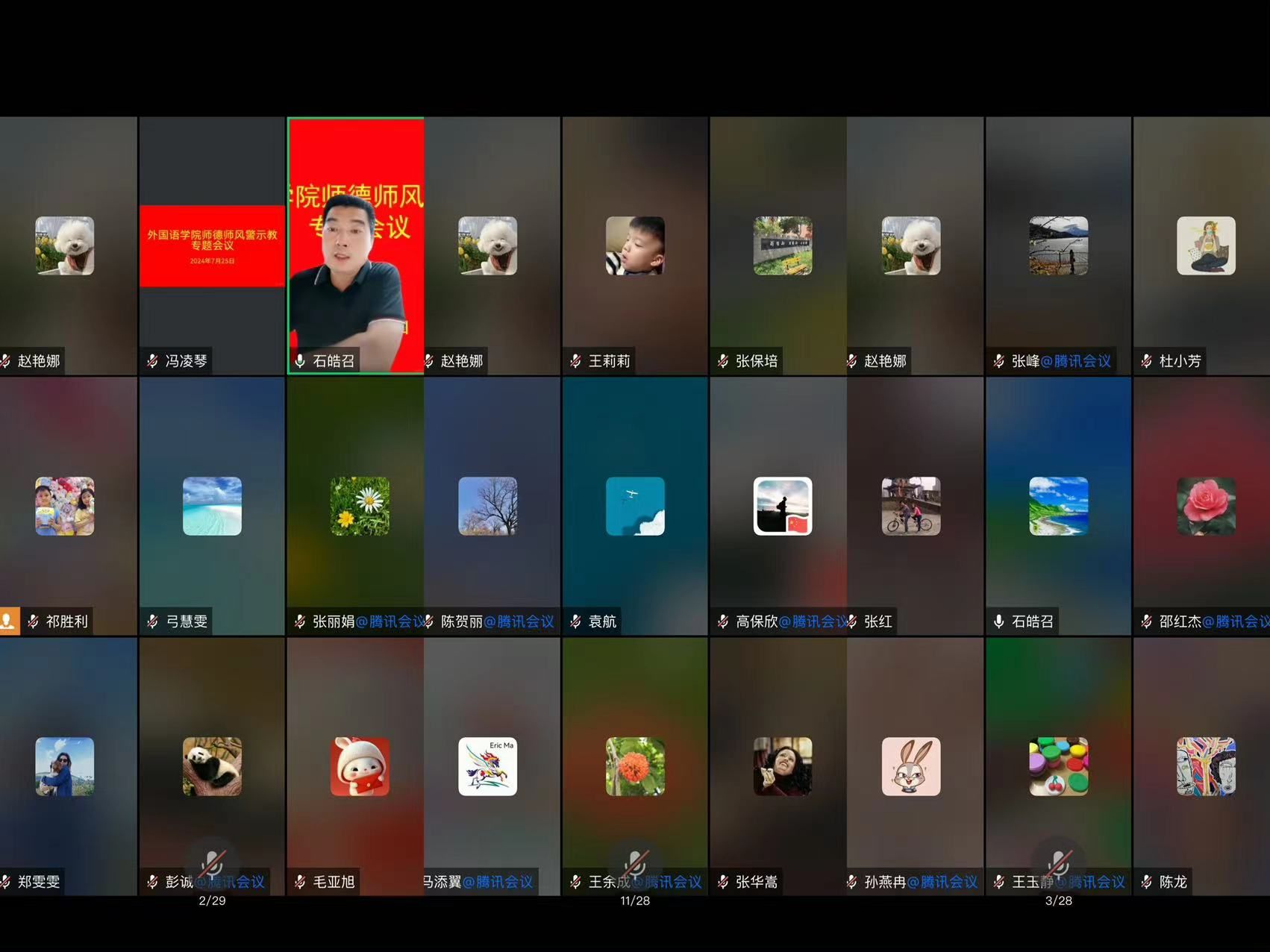Click the muted mic icon next to 毛亚旭

[x=300, y=882]
